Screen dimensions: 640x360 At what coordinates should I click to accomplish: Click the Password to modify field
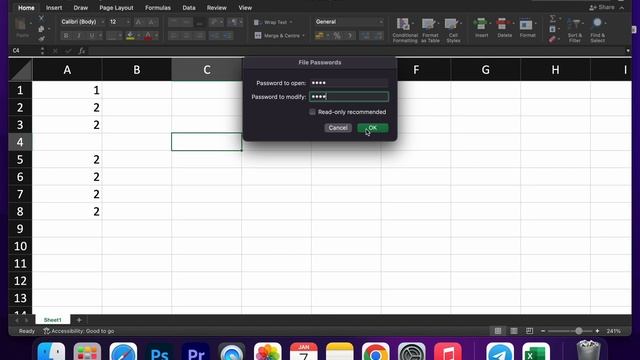(349, 97)
